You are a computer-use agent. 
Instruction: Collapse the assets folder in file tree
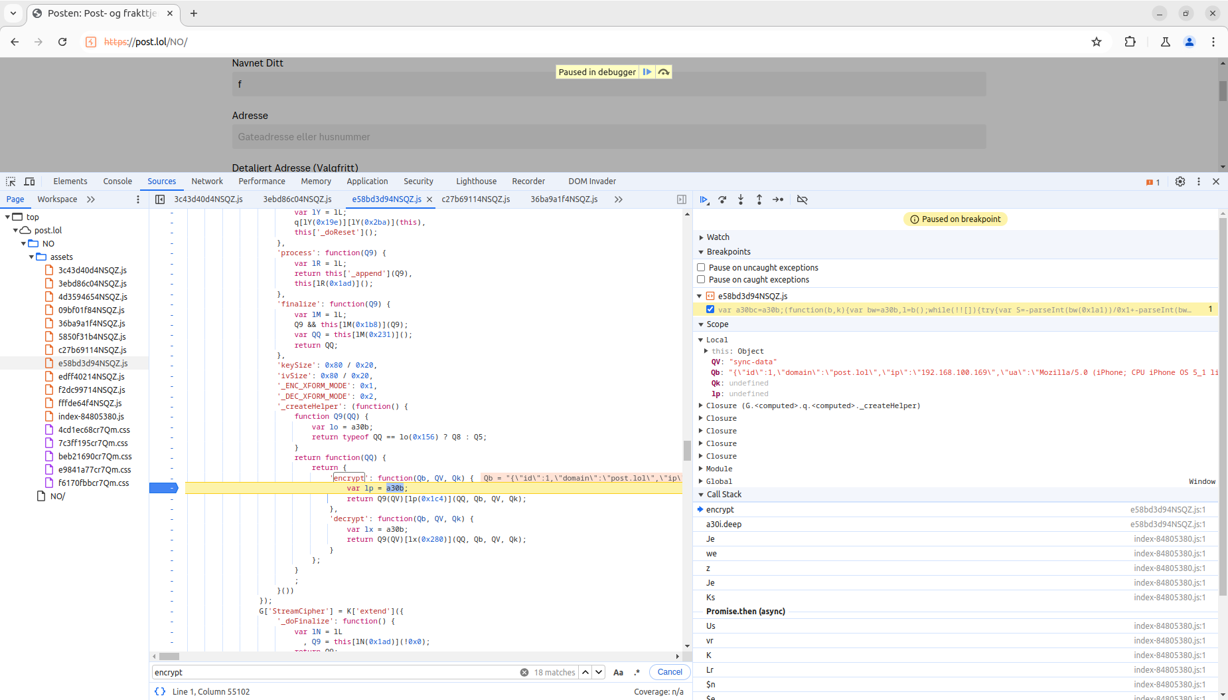(x=32, y=257)
